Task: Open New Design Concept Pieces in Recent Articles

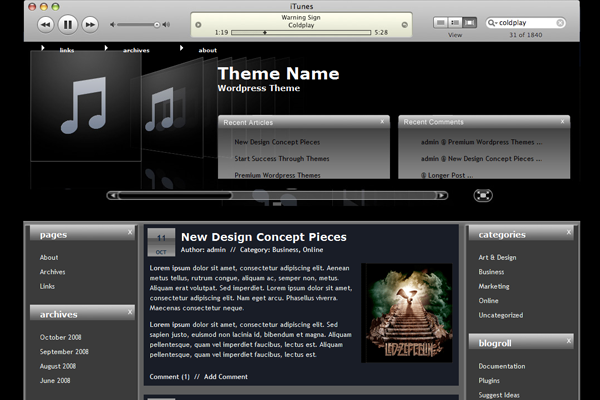Action: point(277,142)
